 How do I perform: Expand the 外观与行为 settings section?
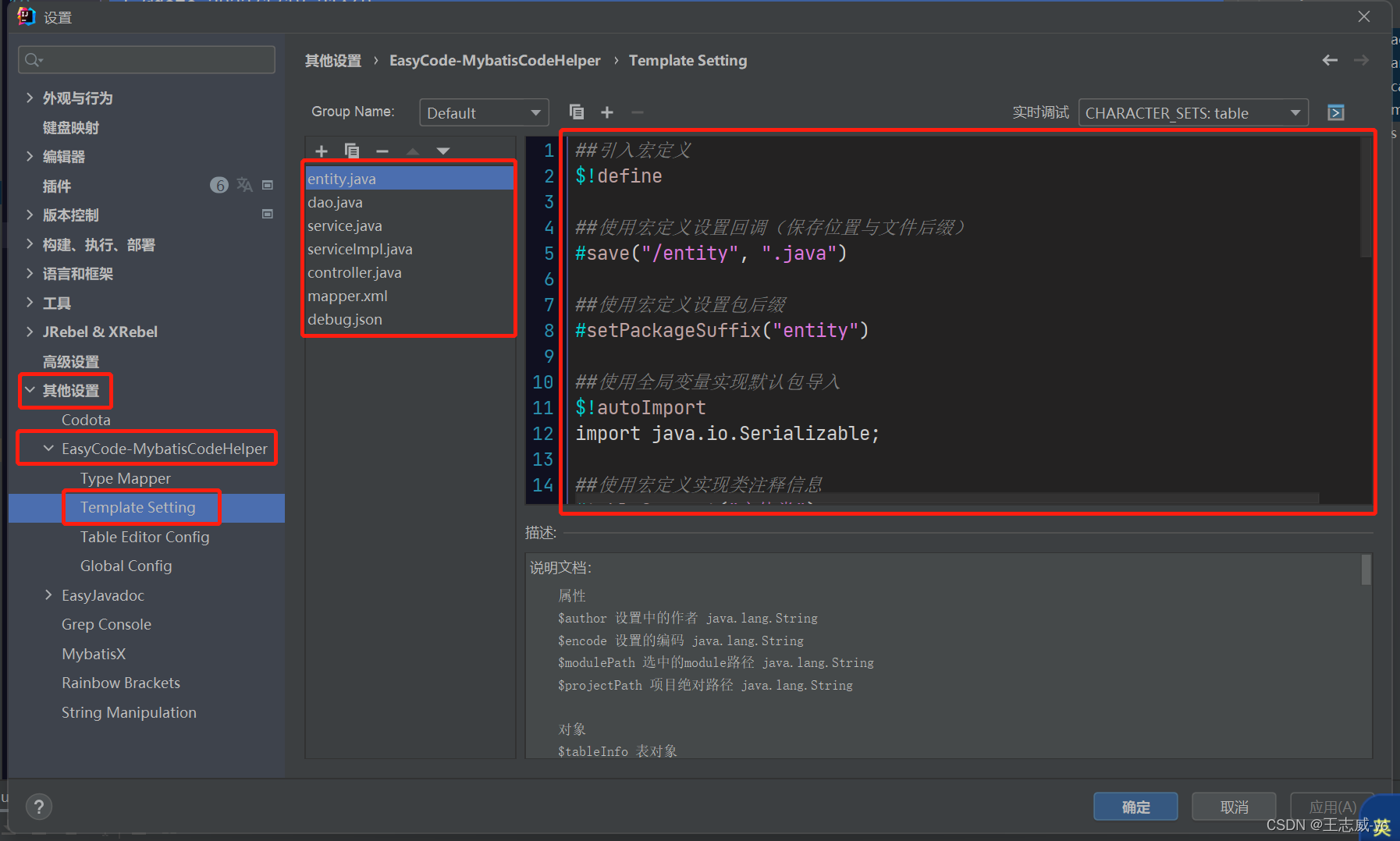point(30,98)
